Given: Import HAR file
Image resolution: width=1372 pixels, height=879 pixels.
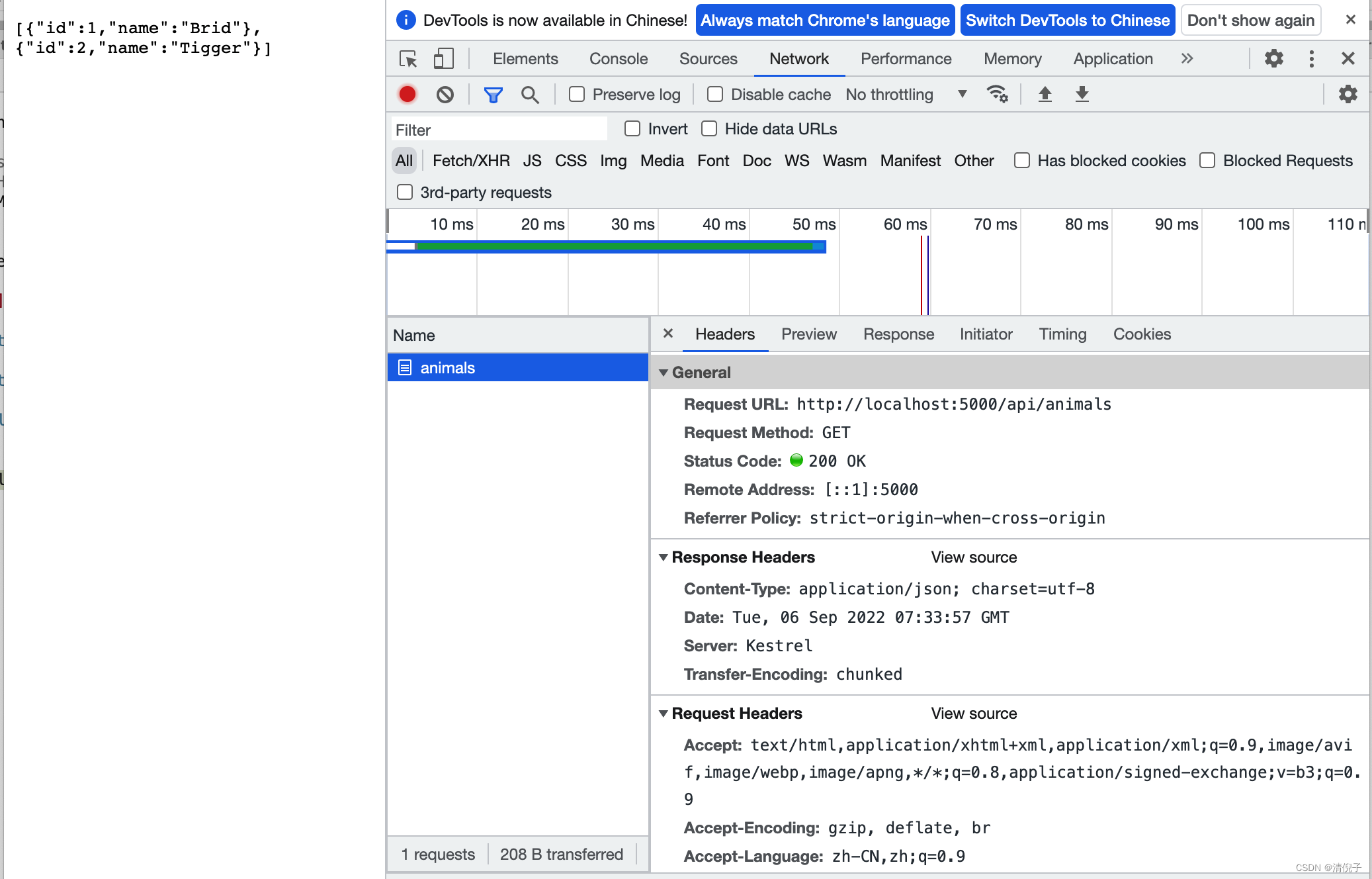Looking at the screenshot, I should (1045, 94).
